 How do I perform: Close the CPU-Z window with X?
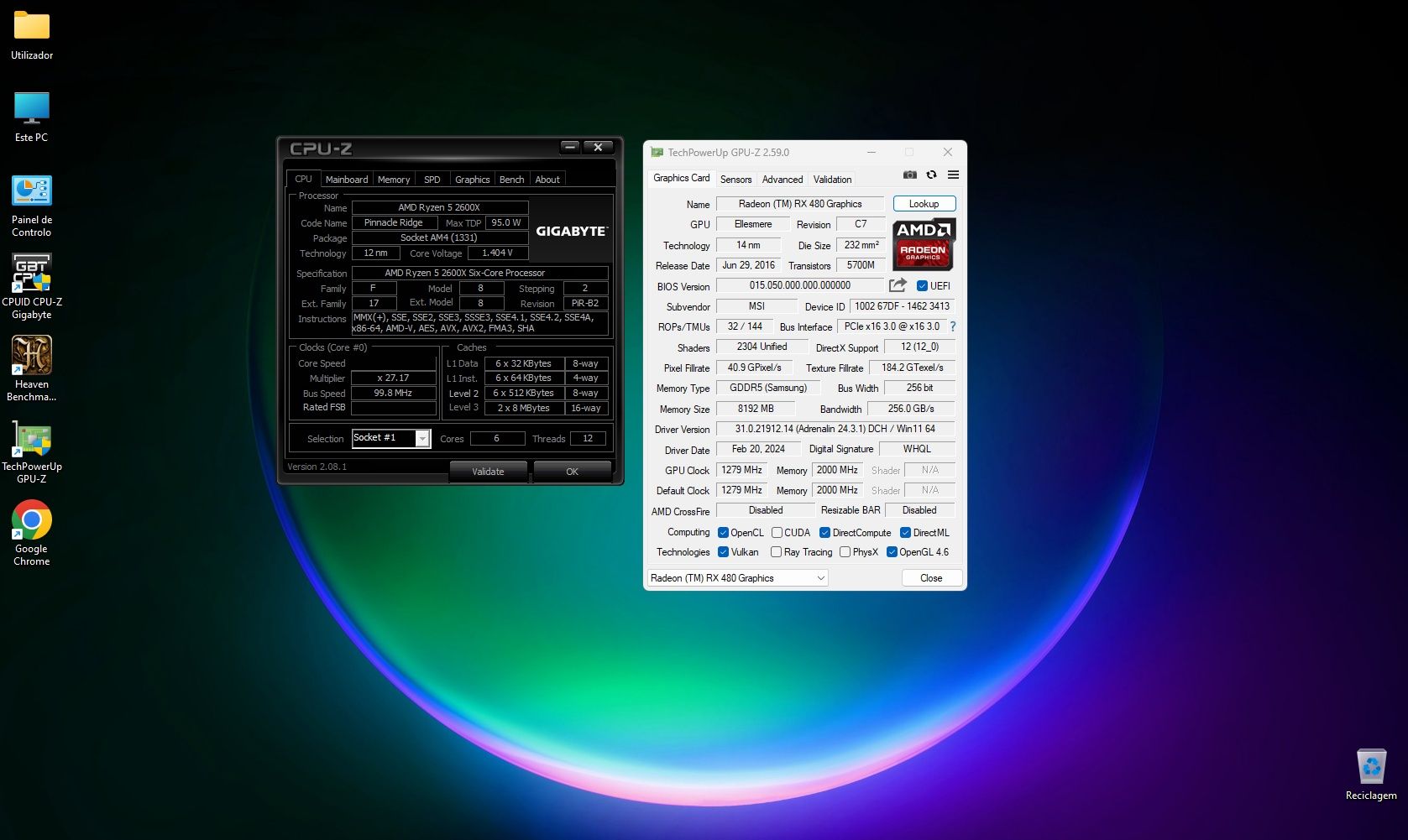coord(598,147)
